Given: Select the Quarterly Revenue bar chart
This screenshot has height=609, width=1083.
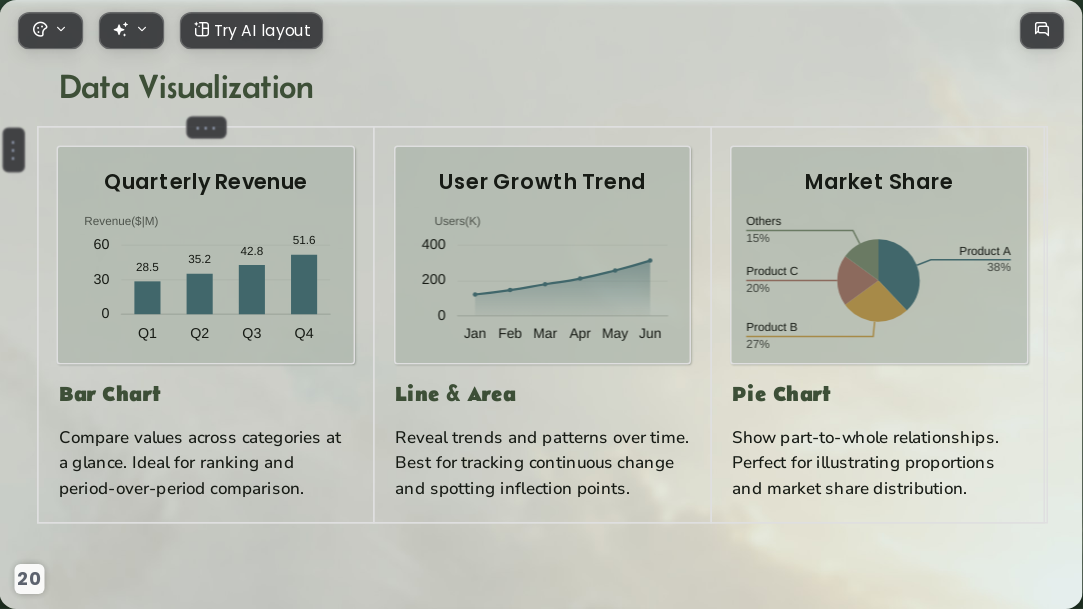Looking at the screenshot, I should [206, 255].
